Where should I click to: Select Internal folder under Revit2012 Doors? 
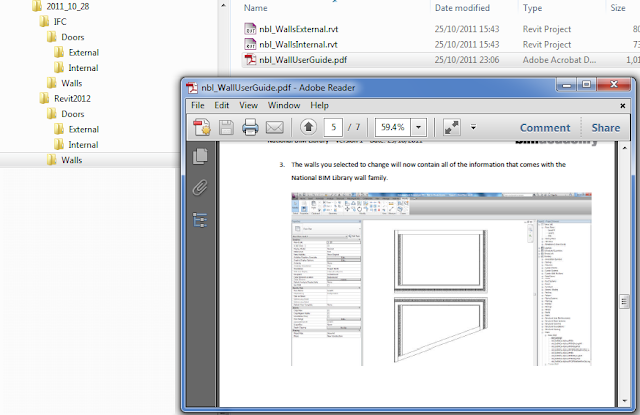(76, 144)
